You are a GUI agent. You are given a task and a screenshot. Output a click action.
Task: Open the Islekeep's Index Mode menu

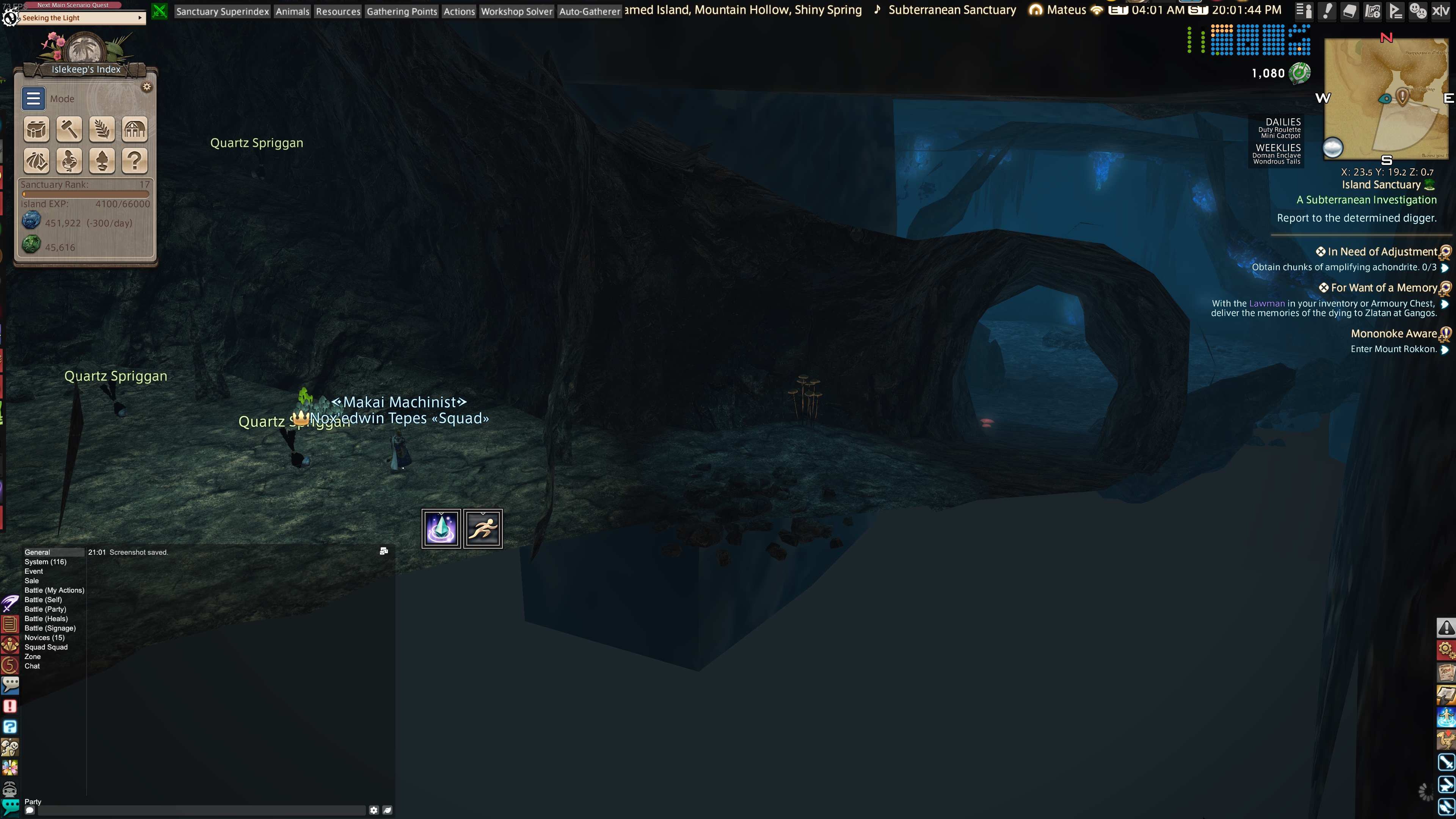point(33,98)
